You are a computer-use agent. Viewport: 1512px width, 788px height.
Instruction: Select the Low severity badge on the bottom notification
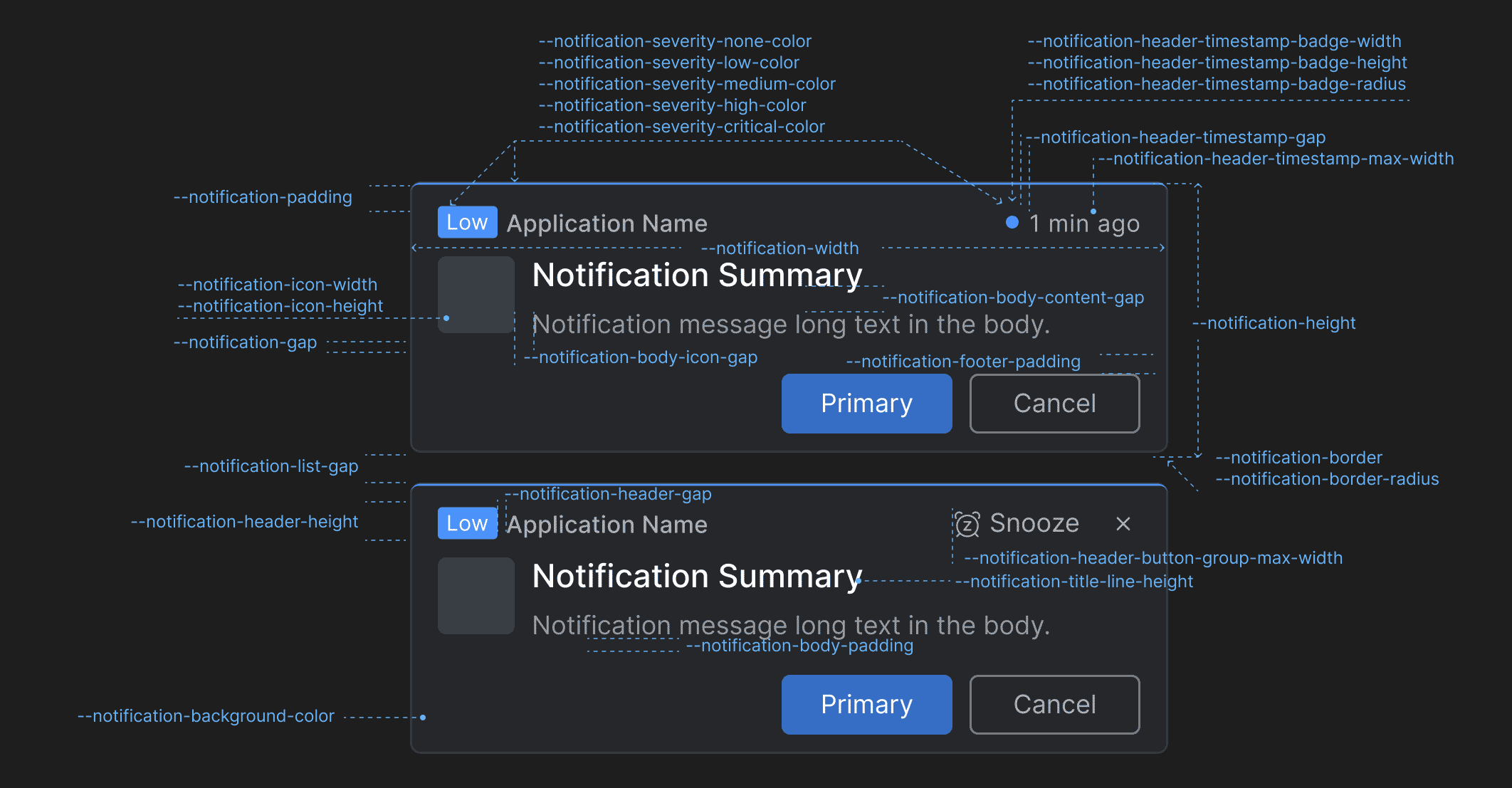coord(467,523)
